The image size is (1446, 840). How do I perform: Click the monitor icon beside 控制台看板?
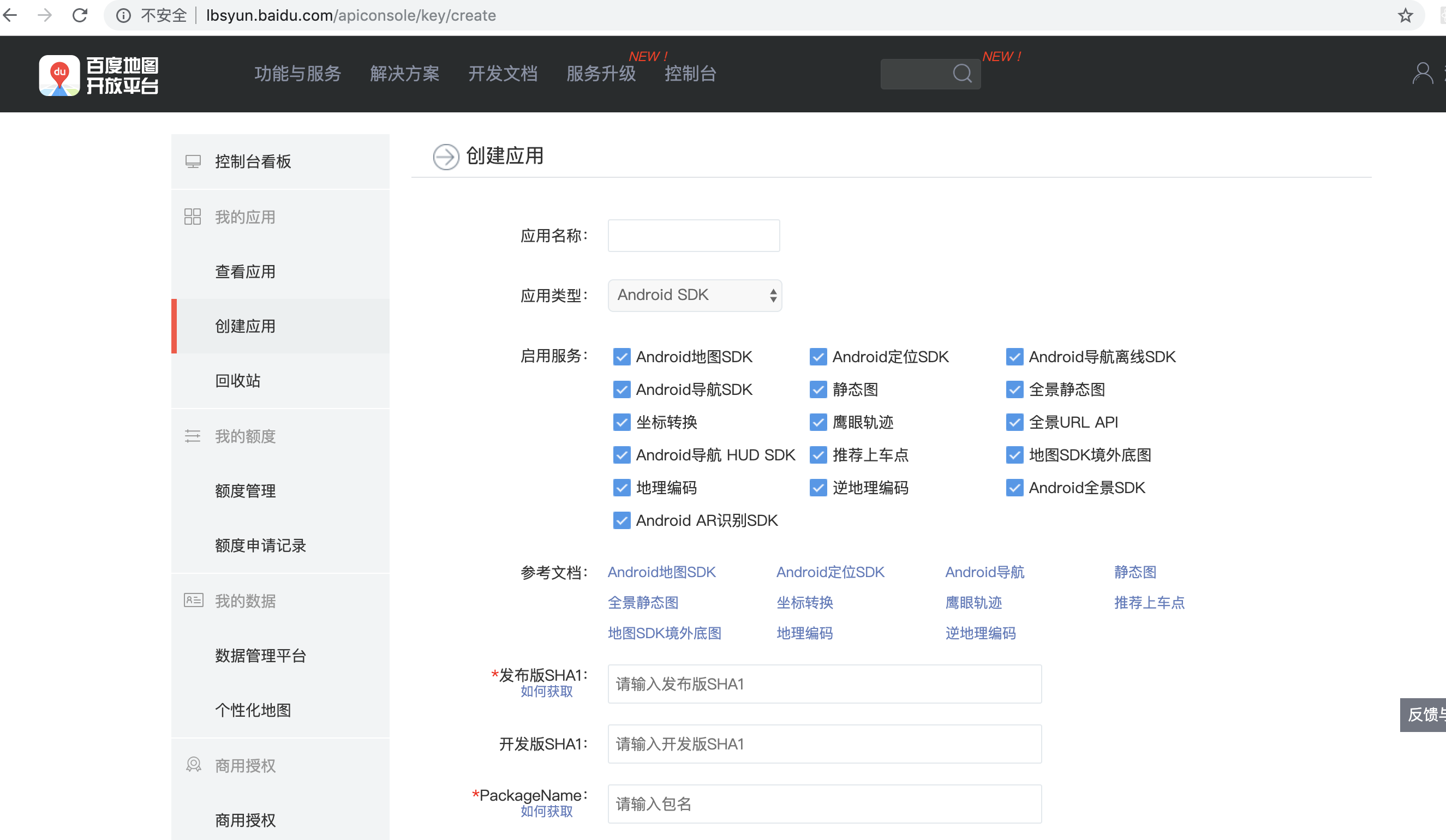click(193, 161)
